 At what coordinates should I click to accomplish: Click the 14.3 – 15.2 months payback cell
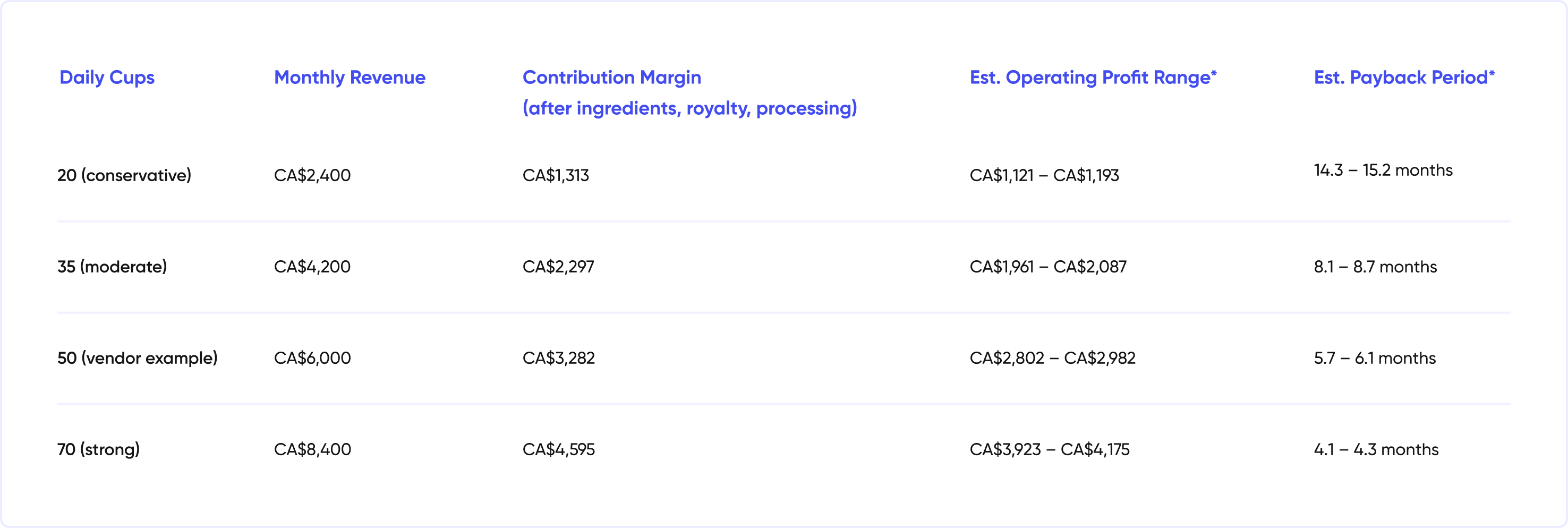(1383, 170)
